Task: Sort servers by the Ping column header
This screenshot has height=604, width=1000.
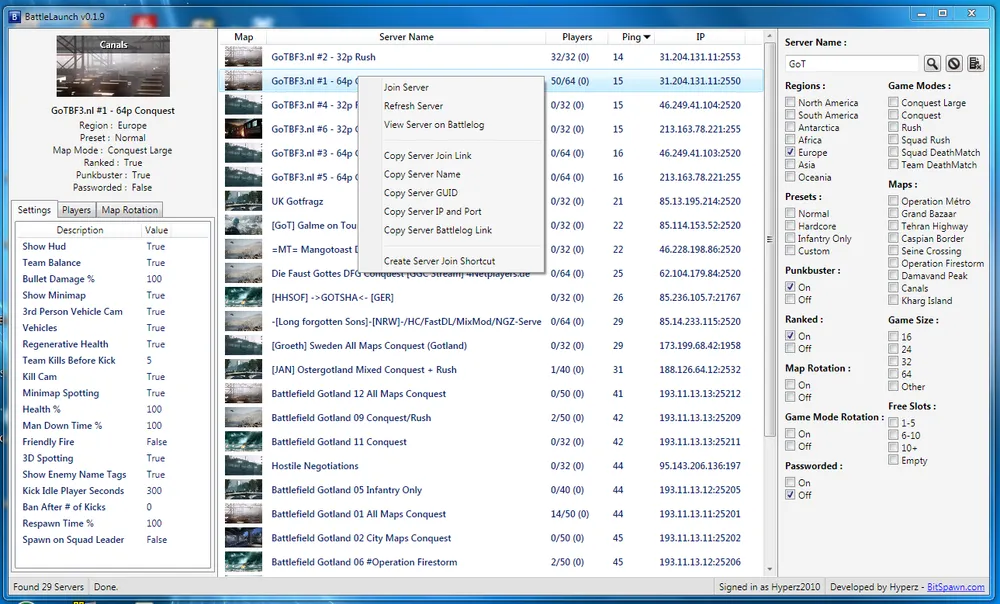Action: point(630,37)
